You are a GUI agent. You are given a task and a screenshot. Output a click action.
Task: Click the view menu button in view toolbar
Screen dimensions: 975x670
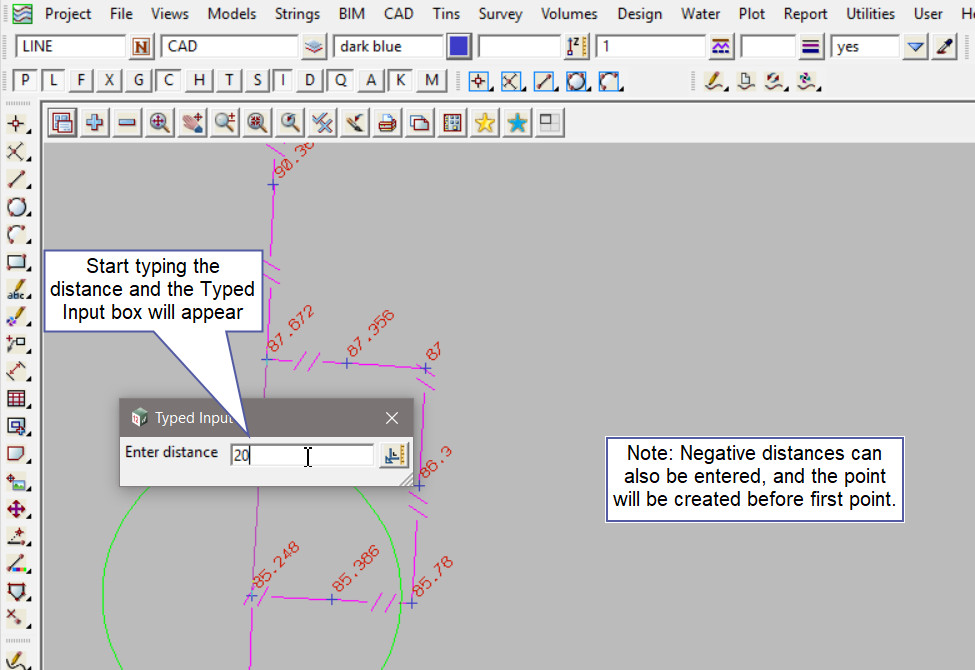point(62,123)
